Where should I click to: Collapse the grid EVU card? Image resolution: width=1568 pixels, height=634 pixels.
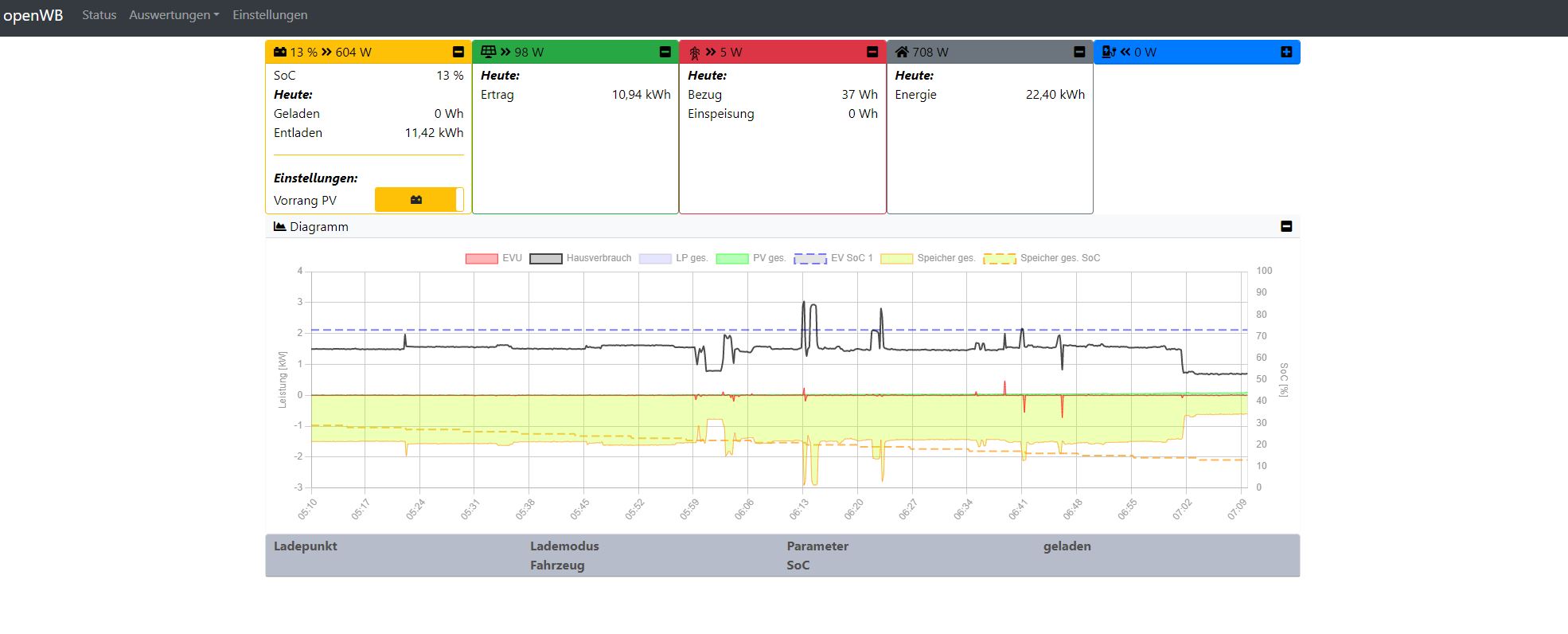pyautogui.click(x=872, y=52)
